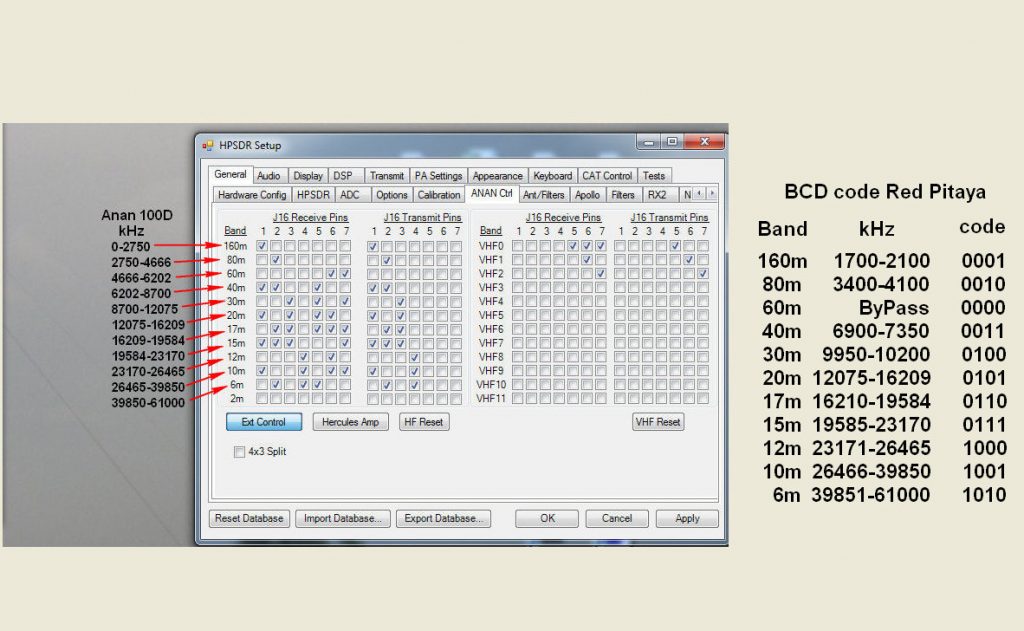Click the Ext Control button
The width and height of the screenshot is (1024, 631).
click(264, 422)
